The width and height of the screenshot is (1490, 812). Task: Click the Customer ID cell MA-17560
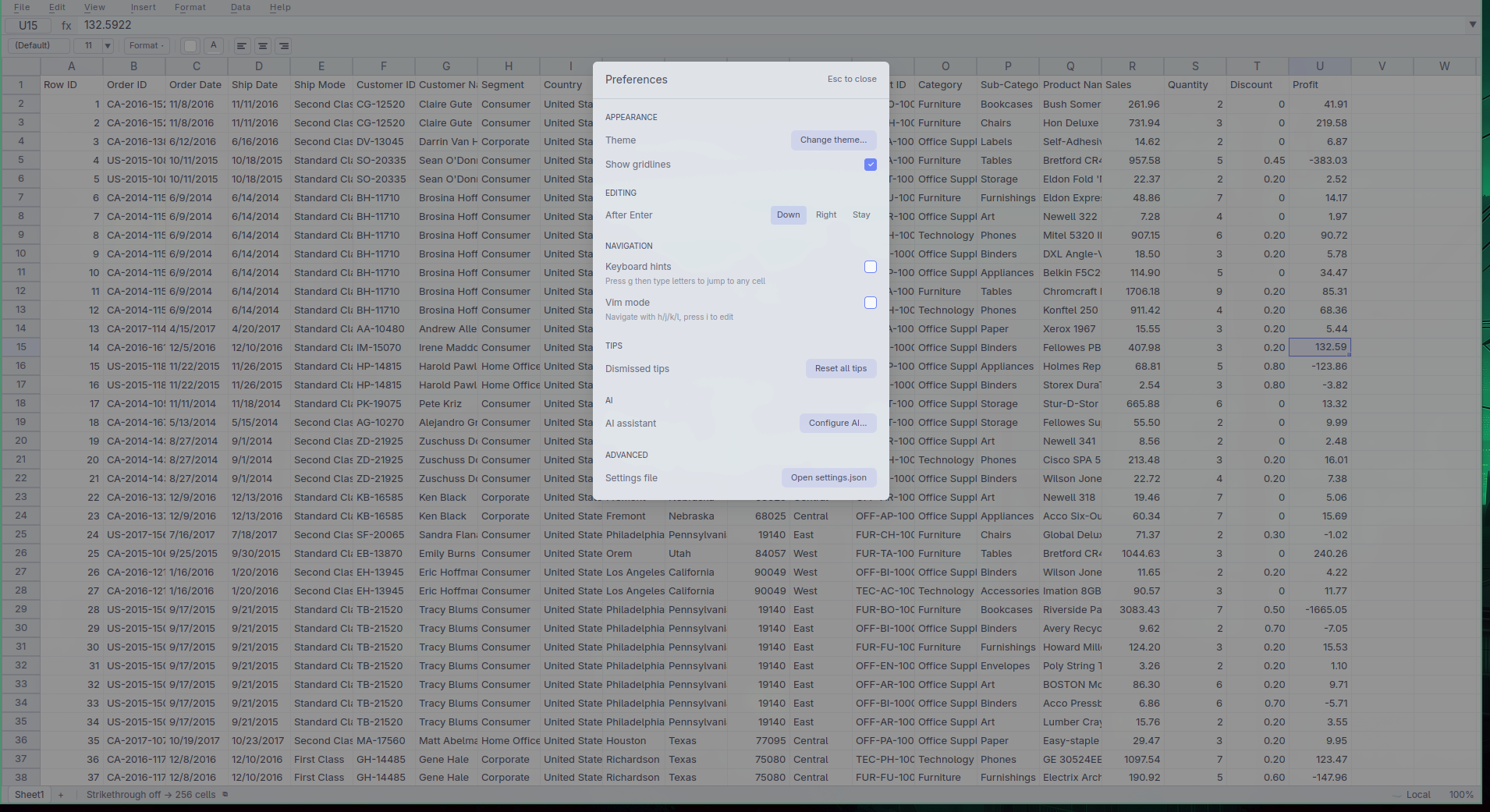click(x=384, y=740)
